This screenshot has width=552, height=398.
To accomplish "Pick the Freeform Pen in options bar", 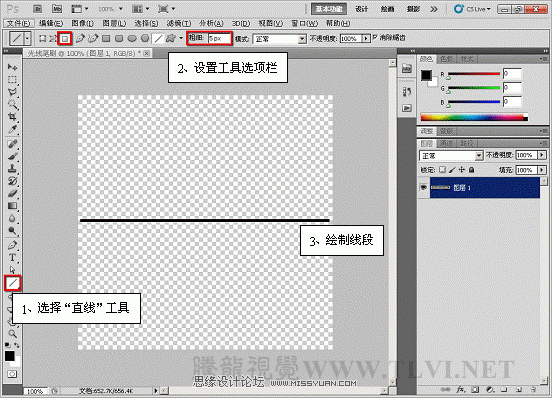I will coord(93,38).
